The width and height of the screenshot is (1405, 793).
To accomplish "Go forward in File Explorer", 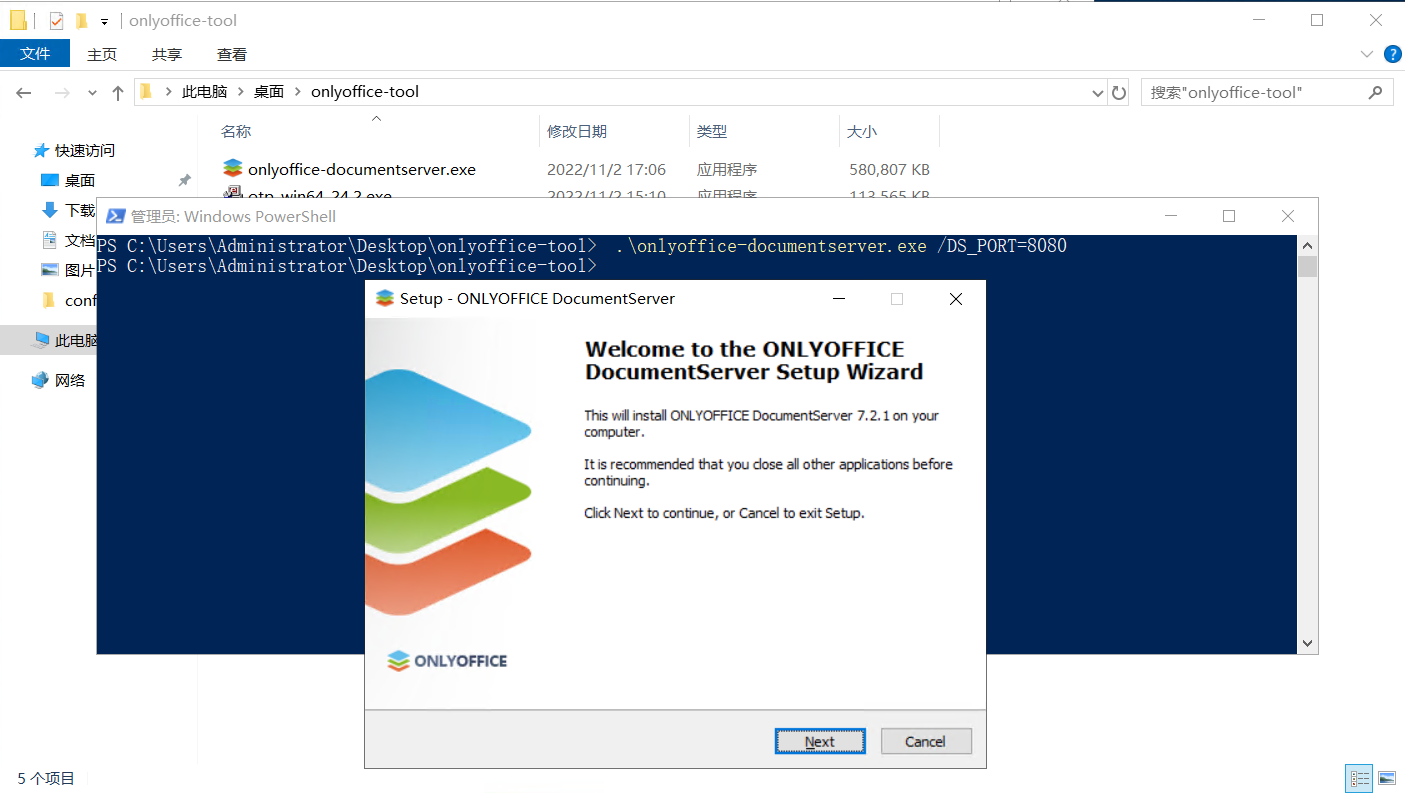I will click(62, 92).
